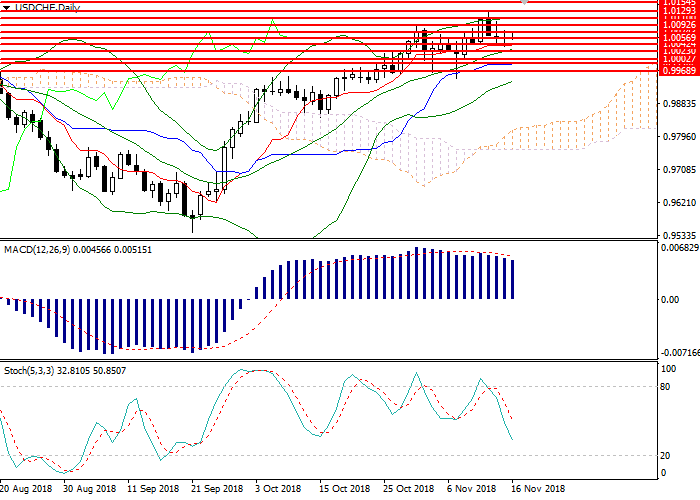The height and width of the screenshot is (500, 700).
Task: Click the Stochastic 80 level value
Action: click(665, 387)
